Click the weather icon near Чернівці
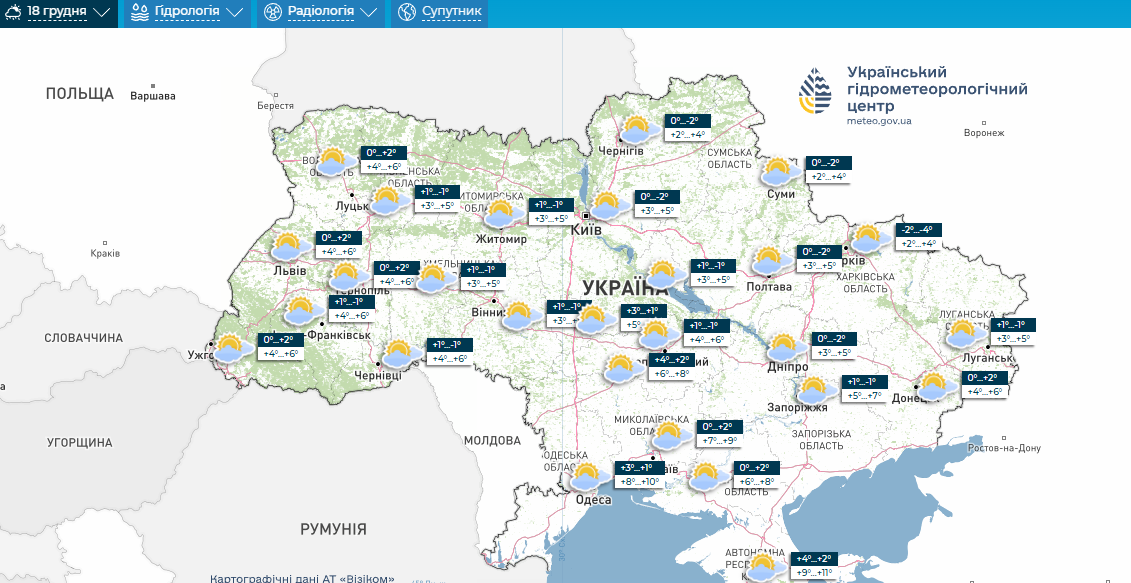1131x583 pixels. [400, 353]
